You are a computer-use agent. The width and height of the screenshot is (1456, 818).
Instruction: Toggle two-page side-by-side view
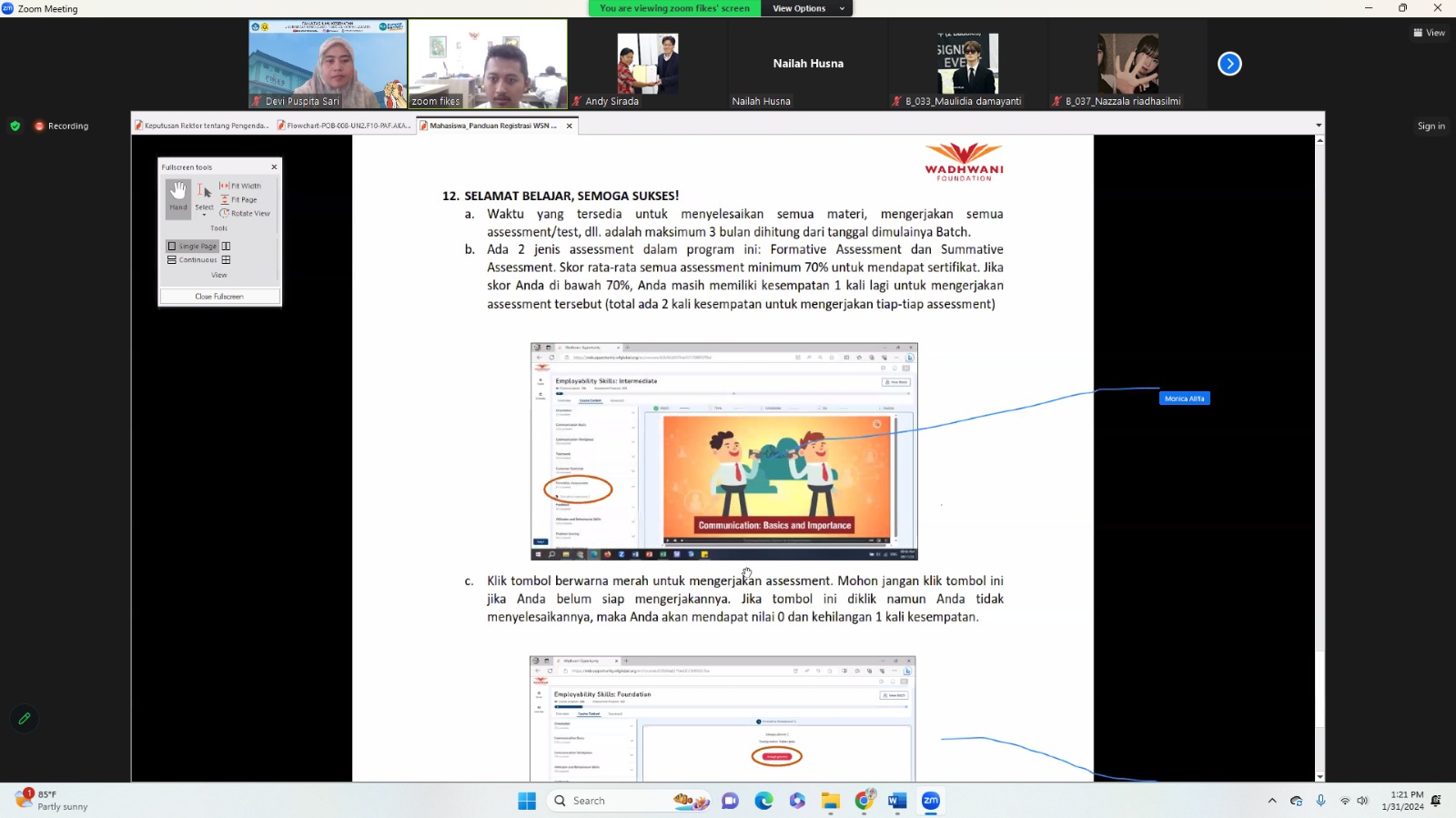tap(227, 247)
